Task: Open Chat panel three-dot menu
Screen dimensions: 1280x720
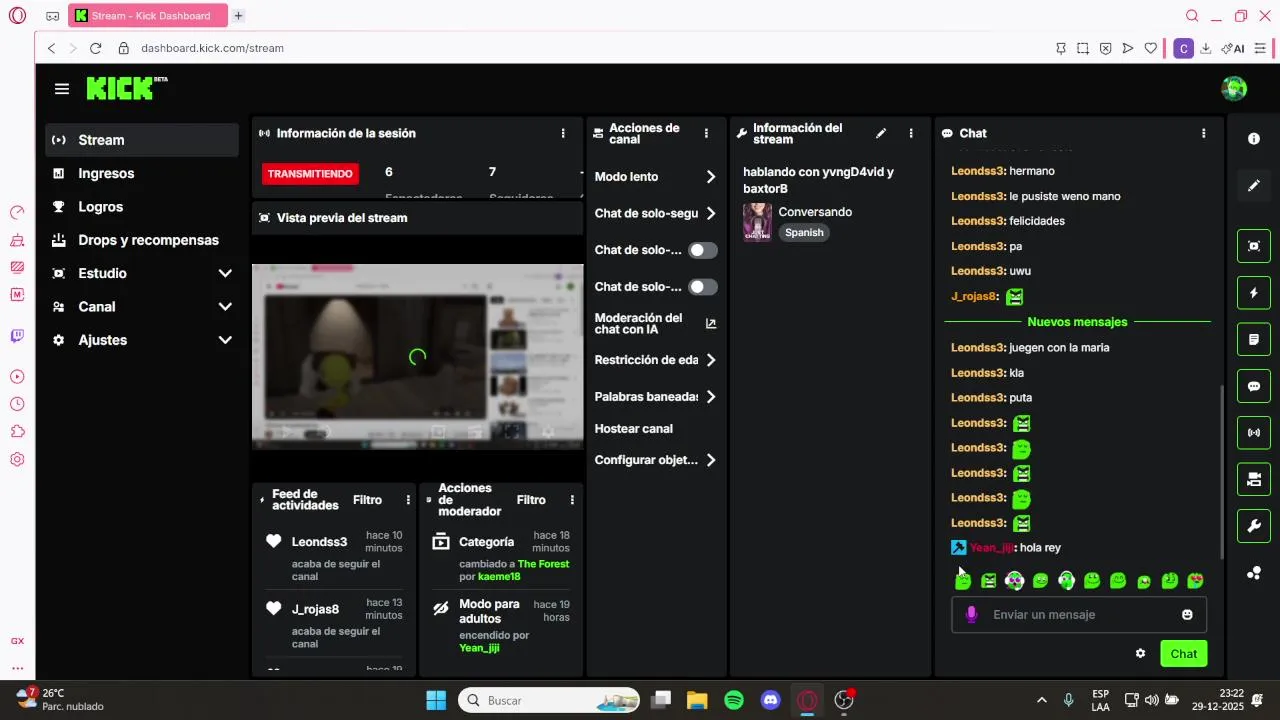Action: pyautogui.click(x=1203, y=133)
